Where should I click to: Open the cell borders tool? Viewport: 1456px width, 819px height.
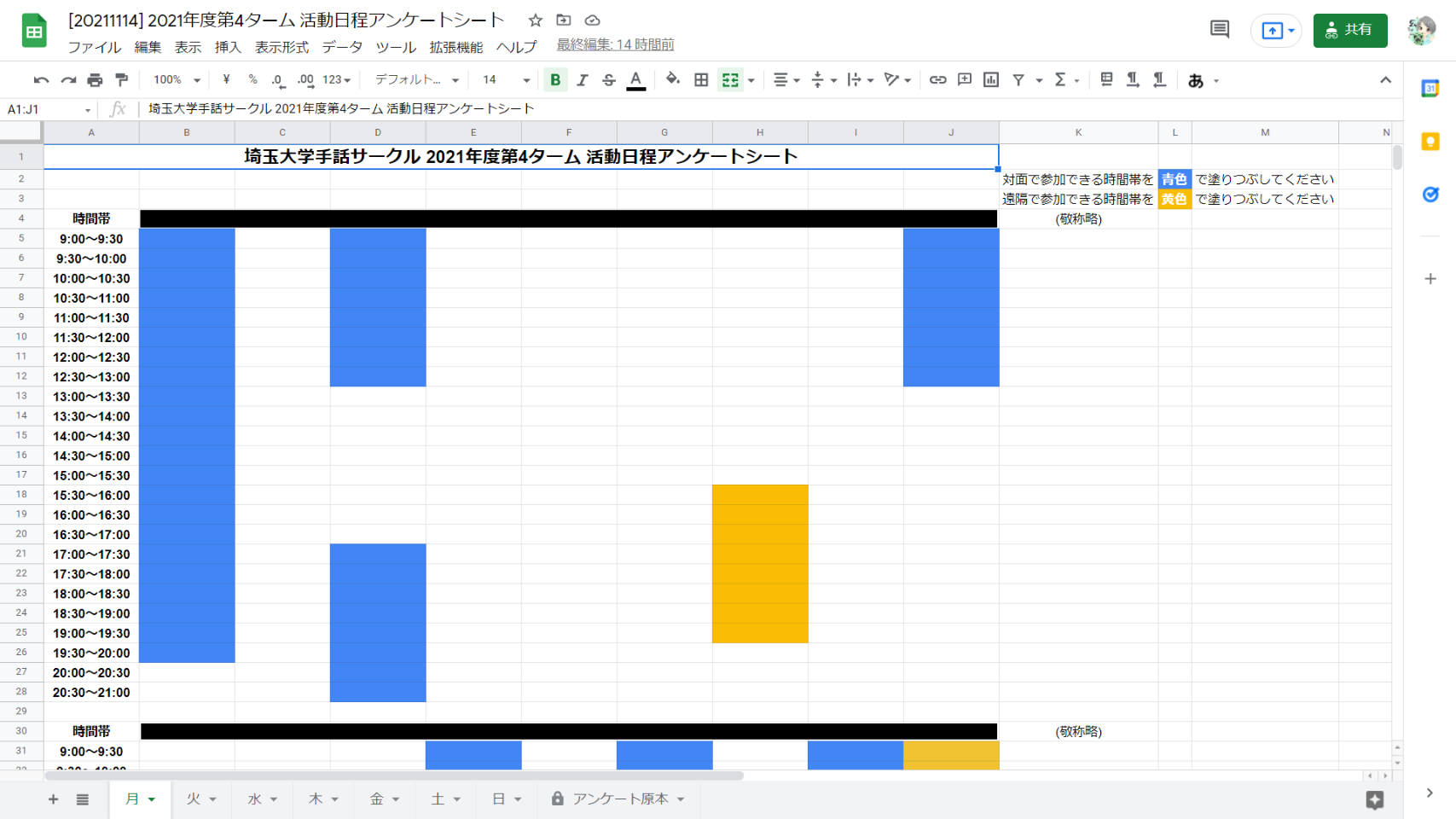(x=701, y=80)
